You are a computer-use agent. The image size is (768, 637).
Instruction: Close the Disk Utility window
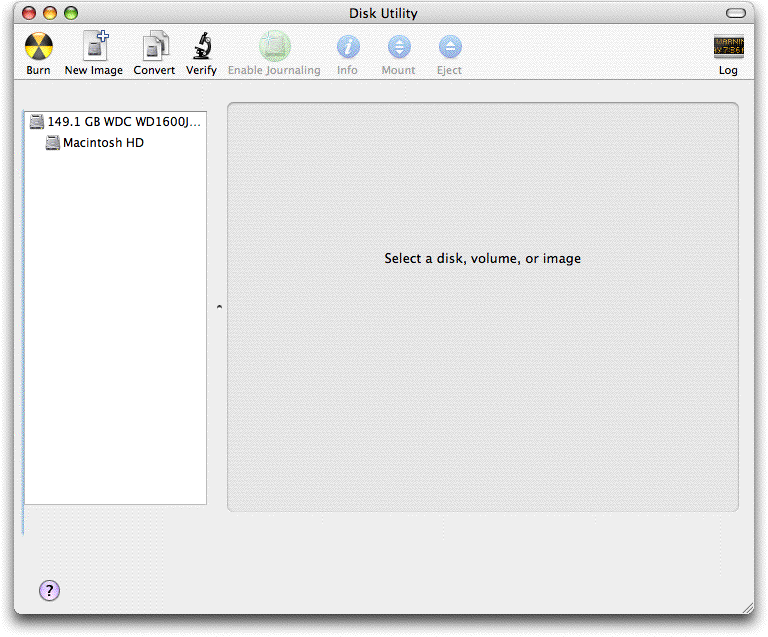tap(29, 13)
